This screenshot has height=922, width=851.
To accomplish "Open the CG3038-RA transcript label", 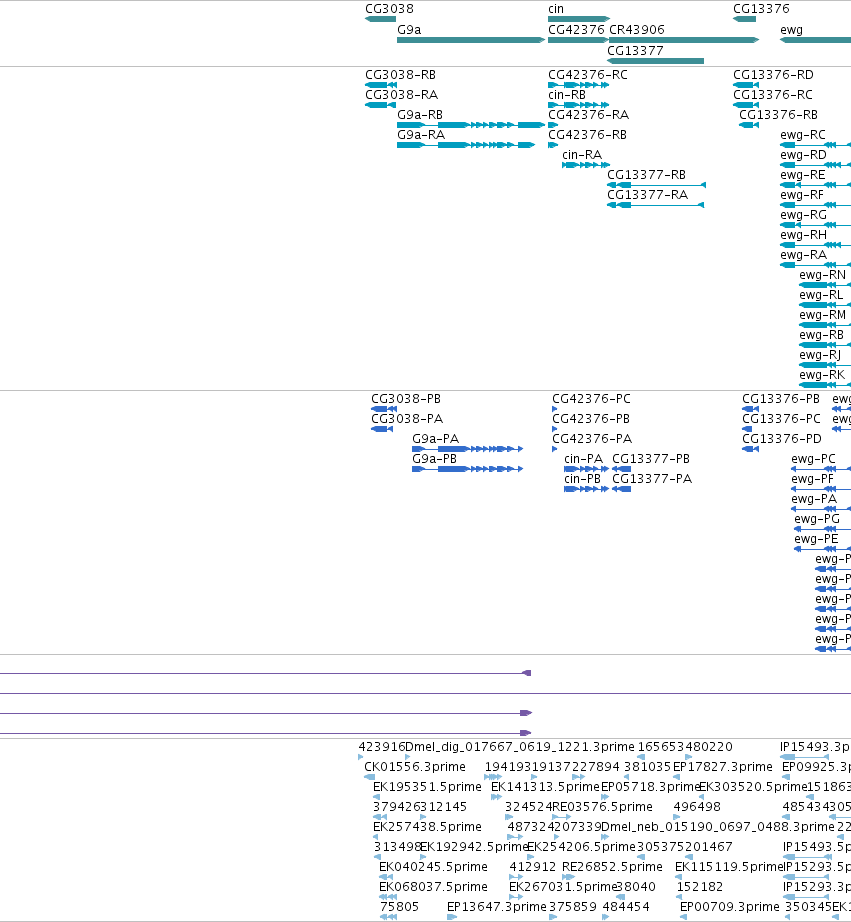I will coord(402,95).
